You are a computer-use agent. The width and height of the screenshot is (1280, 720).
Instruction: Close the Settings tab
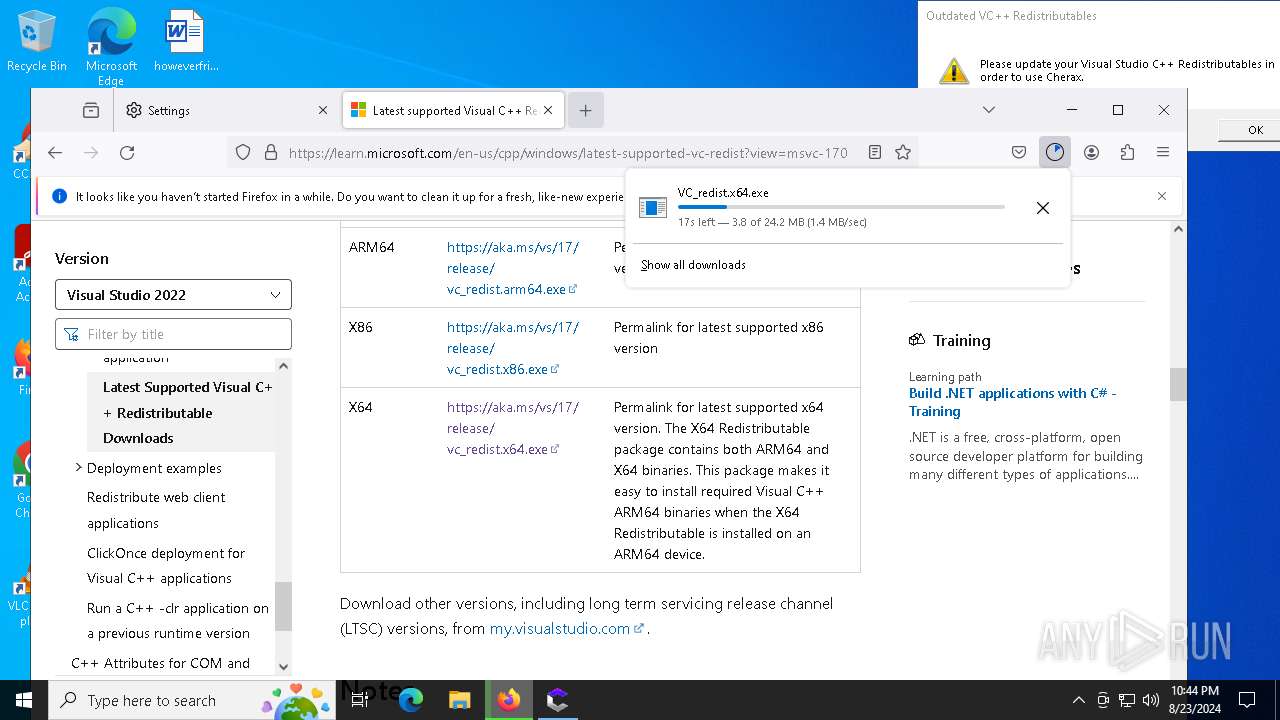323,110
